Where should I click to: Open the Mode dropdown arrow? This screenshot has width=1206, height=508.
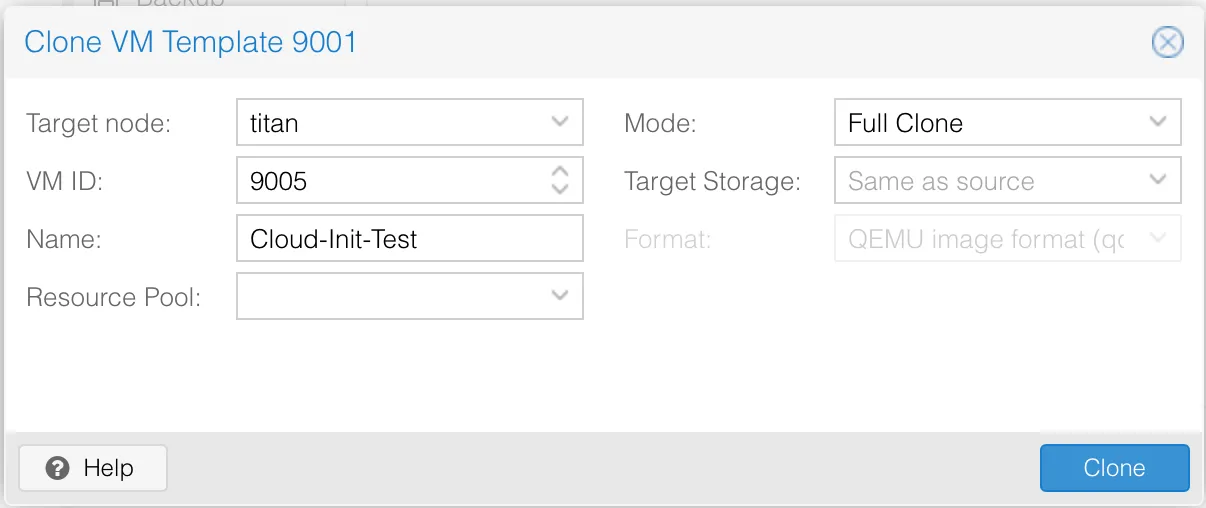(x=1158, y=122)
